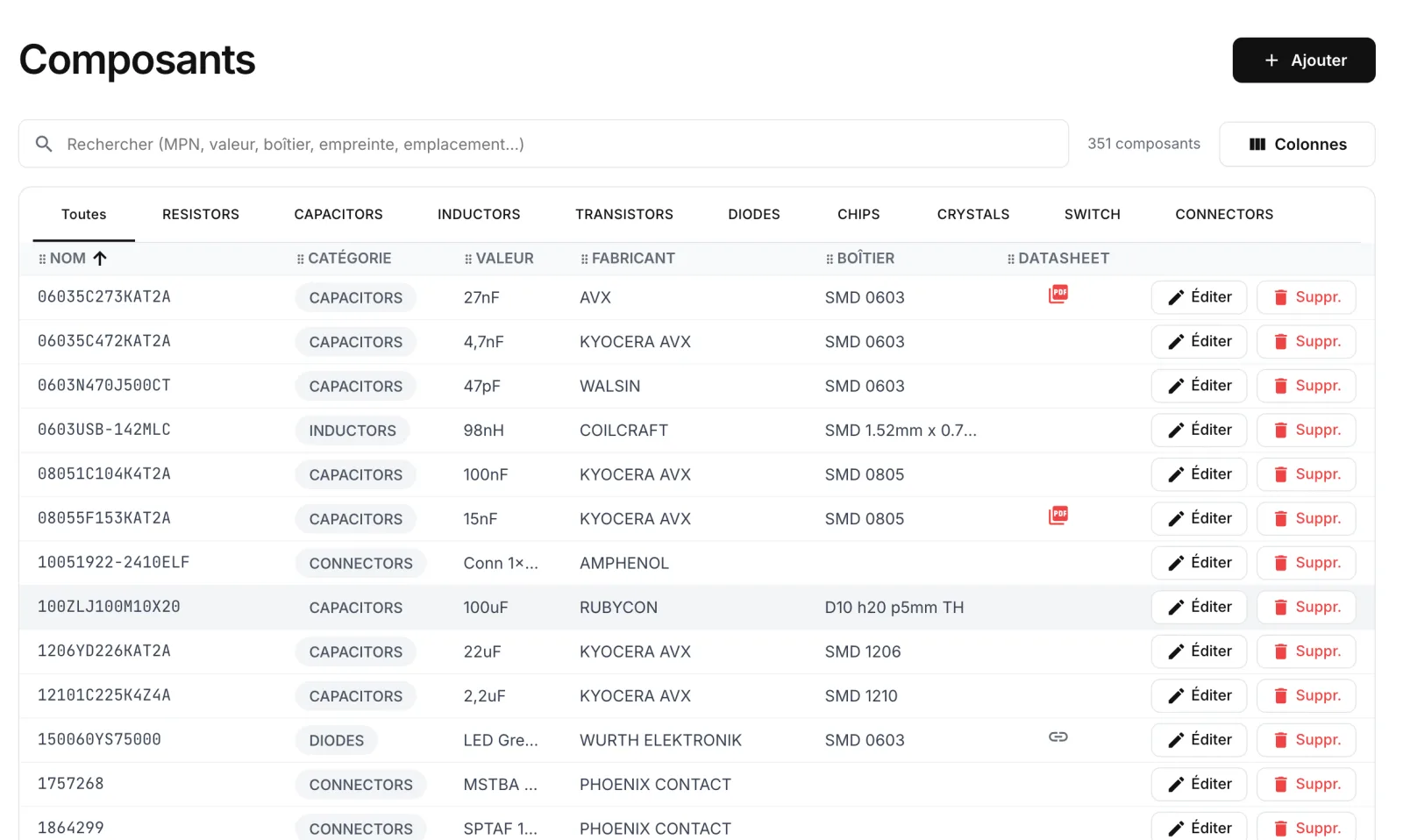Switch to the CRYSTALS tab

tap(973, 214)
